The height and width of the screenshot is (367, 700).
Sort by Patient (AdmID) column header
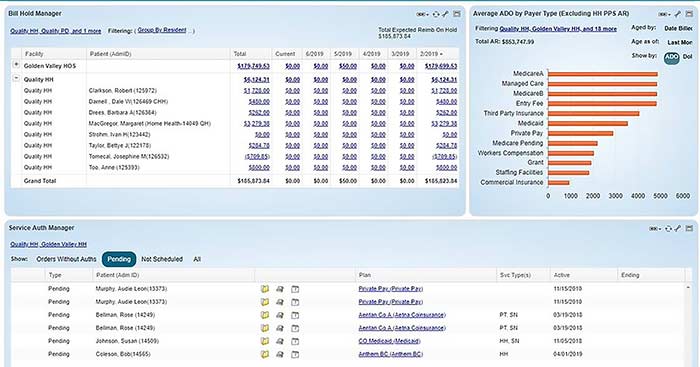(x=158, y=54)
